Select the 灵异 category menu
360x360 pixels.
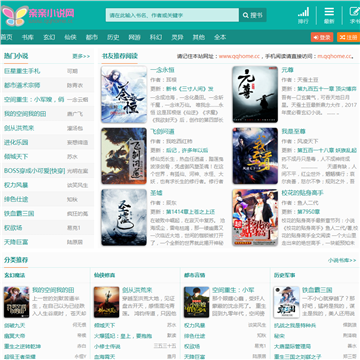[x=177, y=37]
